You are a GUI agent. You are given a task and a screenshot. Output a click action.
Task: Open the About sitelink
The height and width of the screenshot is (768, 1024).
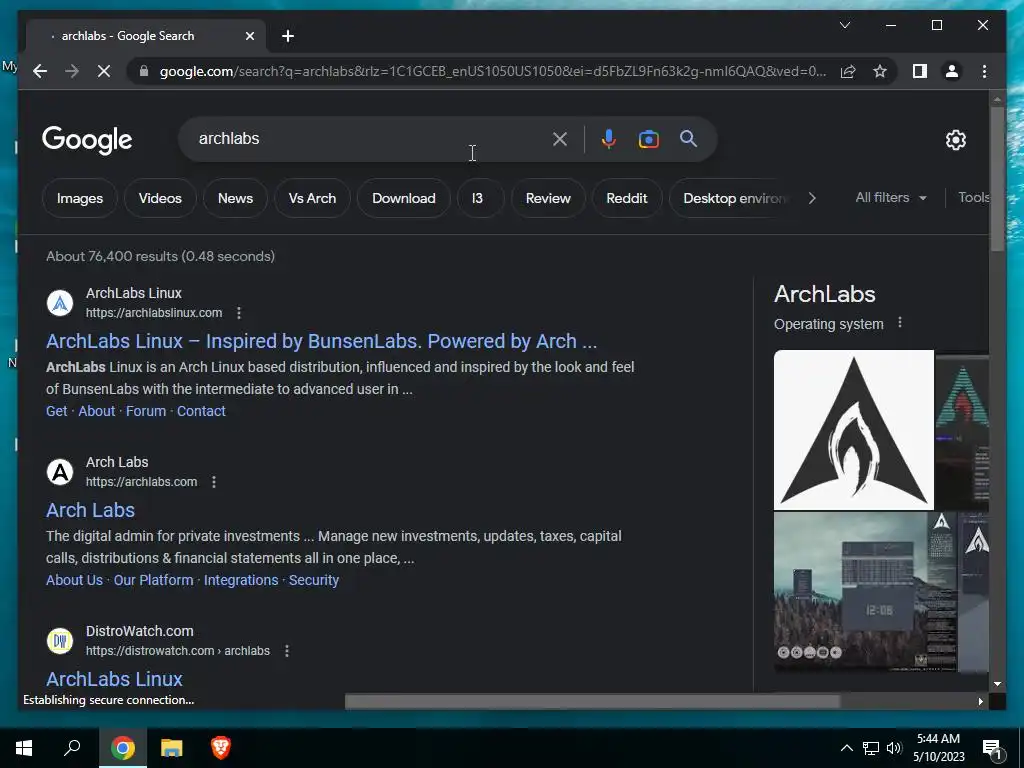(97, 411)
